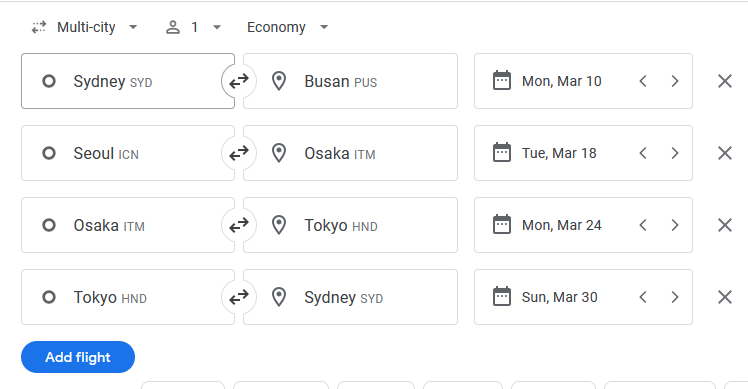This screenshot has width=748, height=389.
Task: Delete the Osaka to Tokyo flight row
Action: click(725, 225)
